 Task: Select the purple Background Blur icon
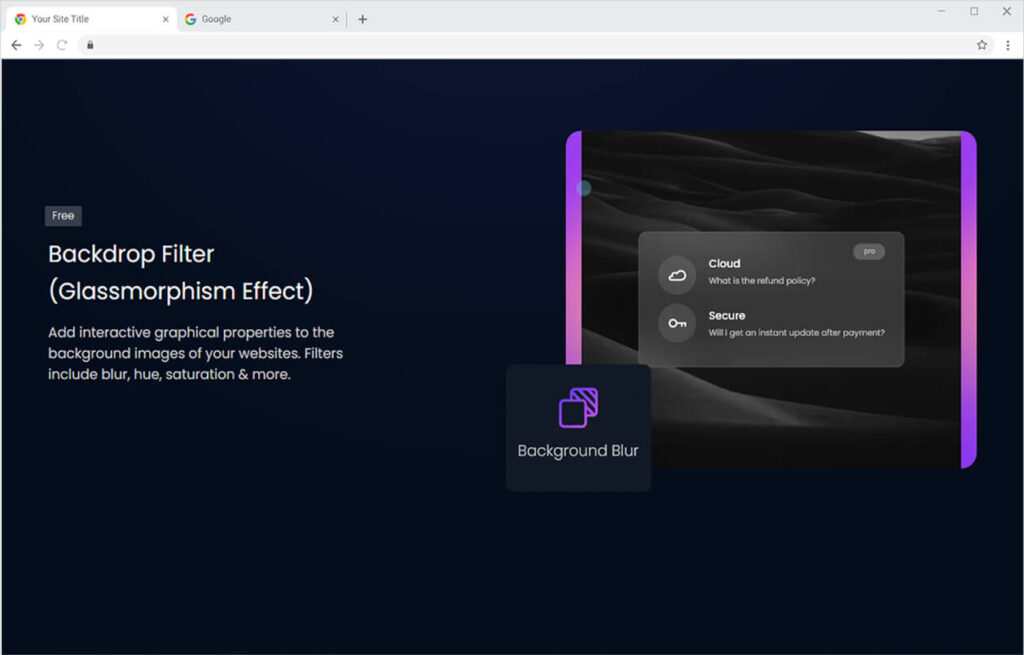pos(578,408)
